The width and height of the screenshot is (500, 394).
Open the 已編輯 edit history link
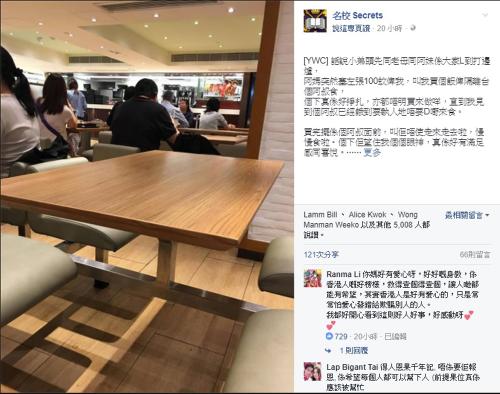click(x=396, y=336)
